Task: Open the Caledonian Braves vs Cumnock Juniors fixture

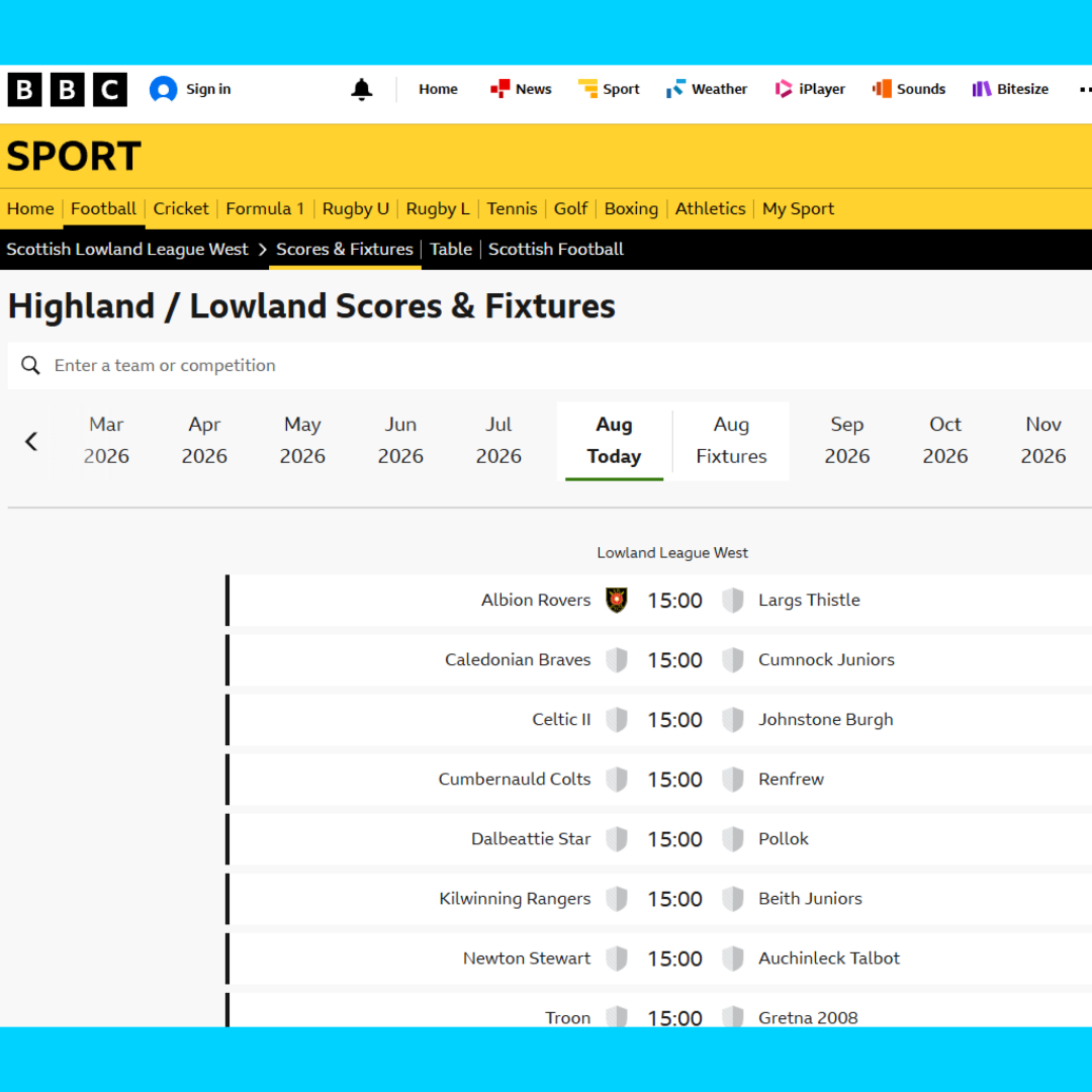Action: (x=659, y=660)
